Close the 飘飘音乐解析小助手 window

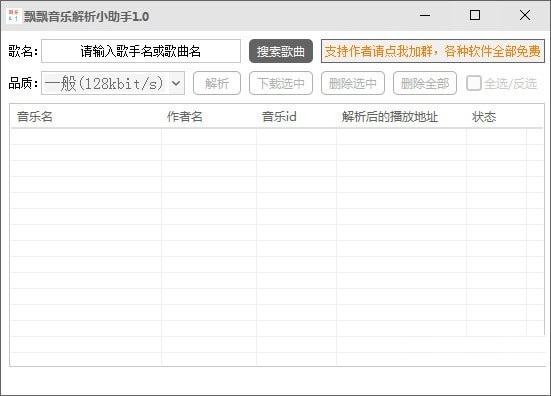pyautogui.click(x=525, y=15)
